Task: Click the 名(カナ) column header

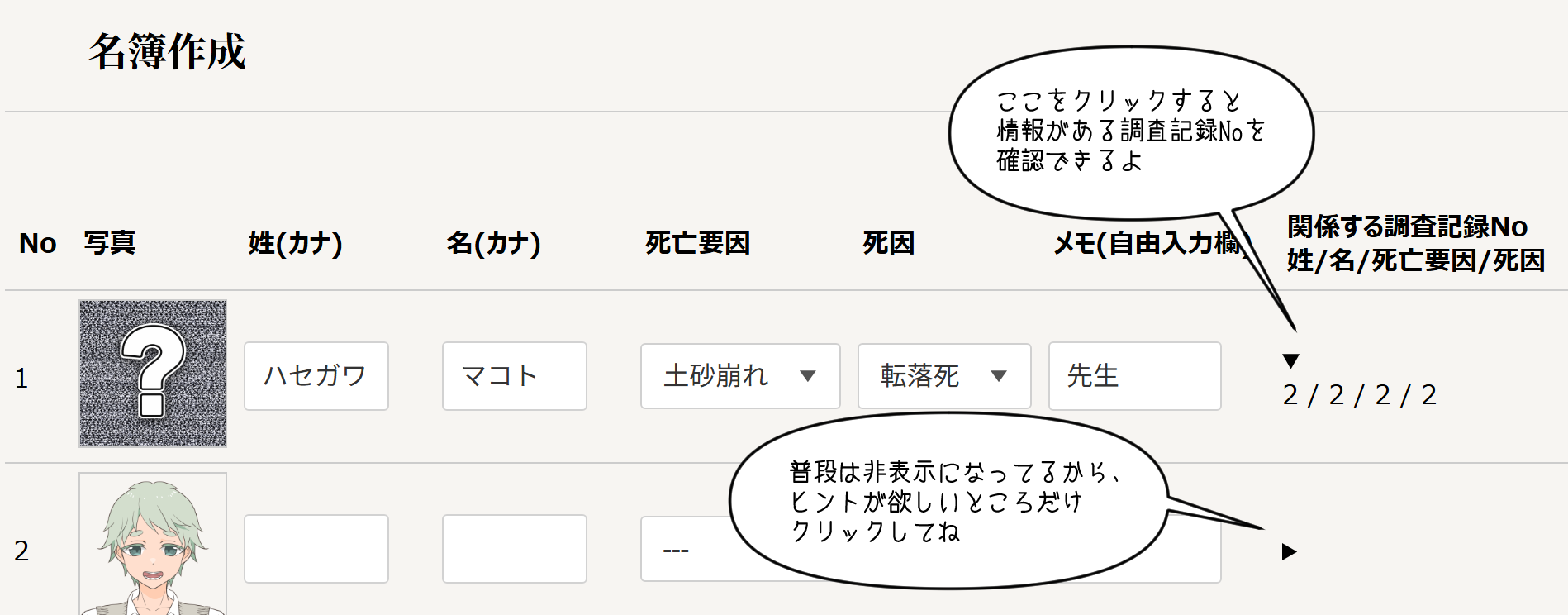Action: (493, 243)
